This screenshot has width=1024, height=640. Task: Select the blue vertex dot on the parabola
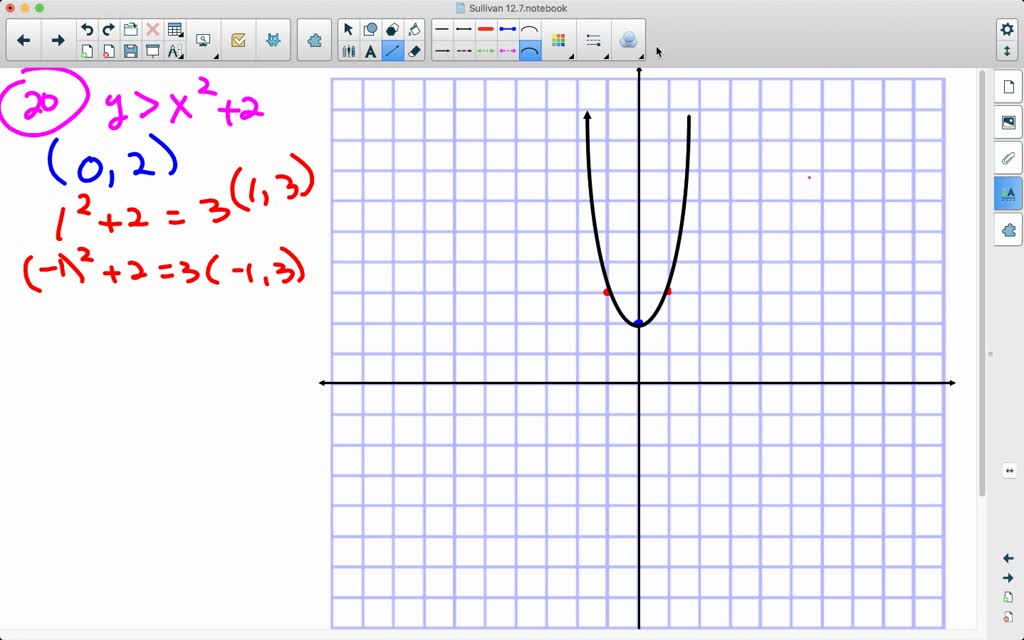point(639,323)
